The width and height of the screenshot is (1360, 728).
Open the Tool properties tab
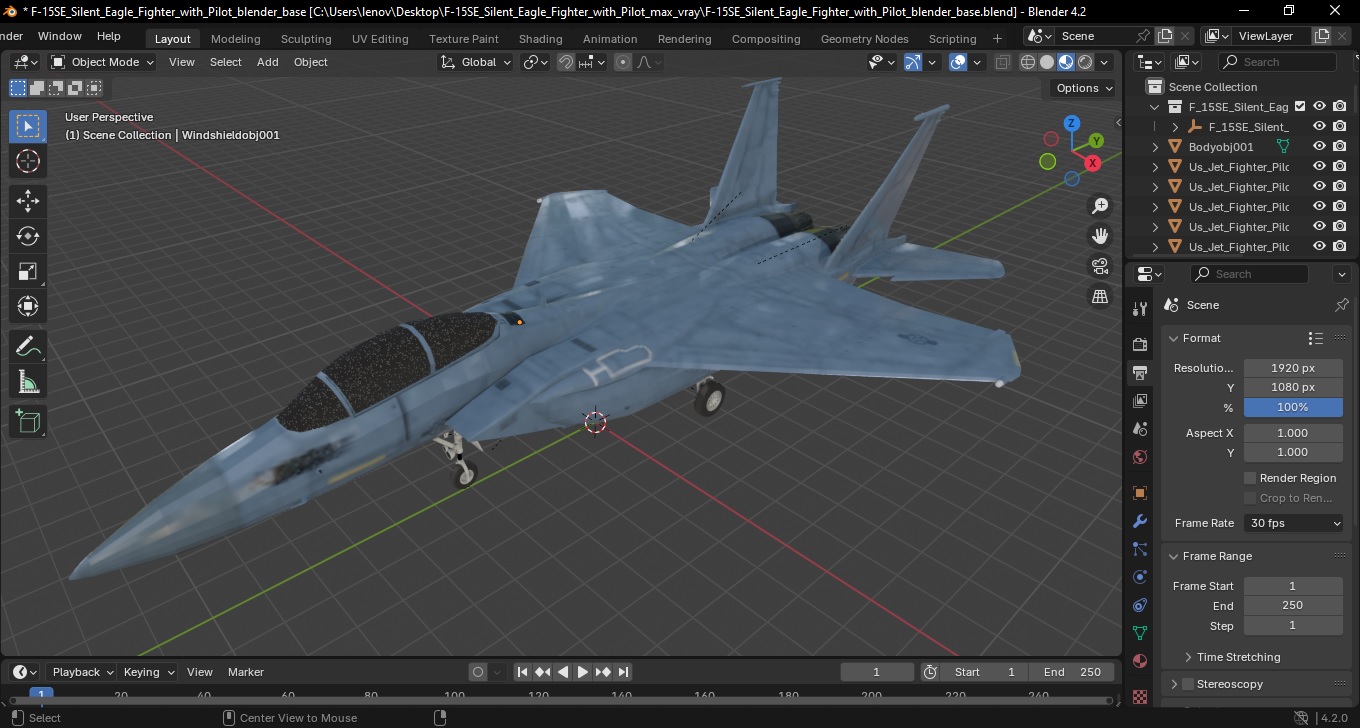pos(1139,309)
